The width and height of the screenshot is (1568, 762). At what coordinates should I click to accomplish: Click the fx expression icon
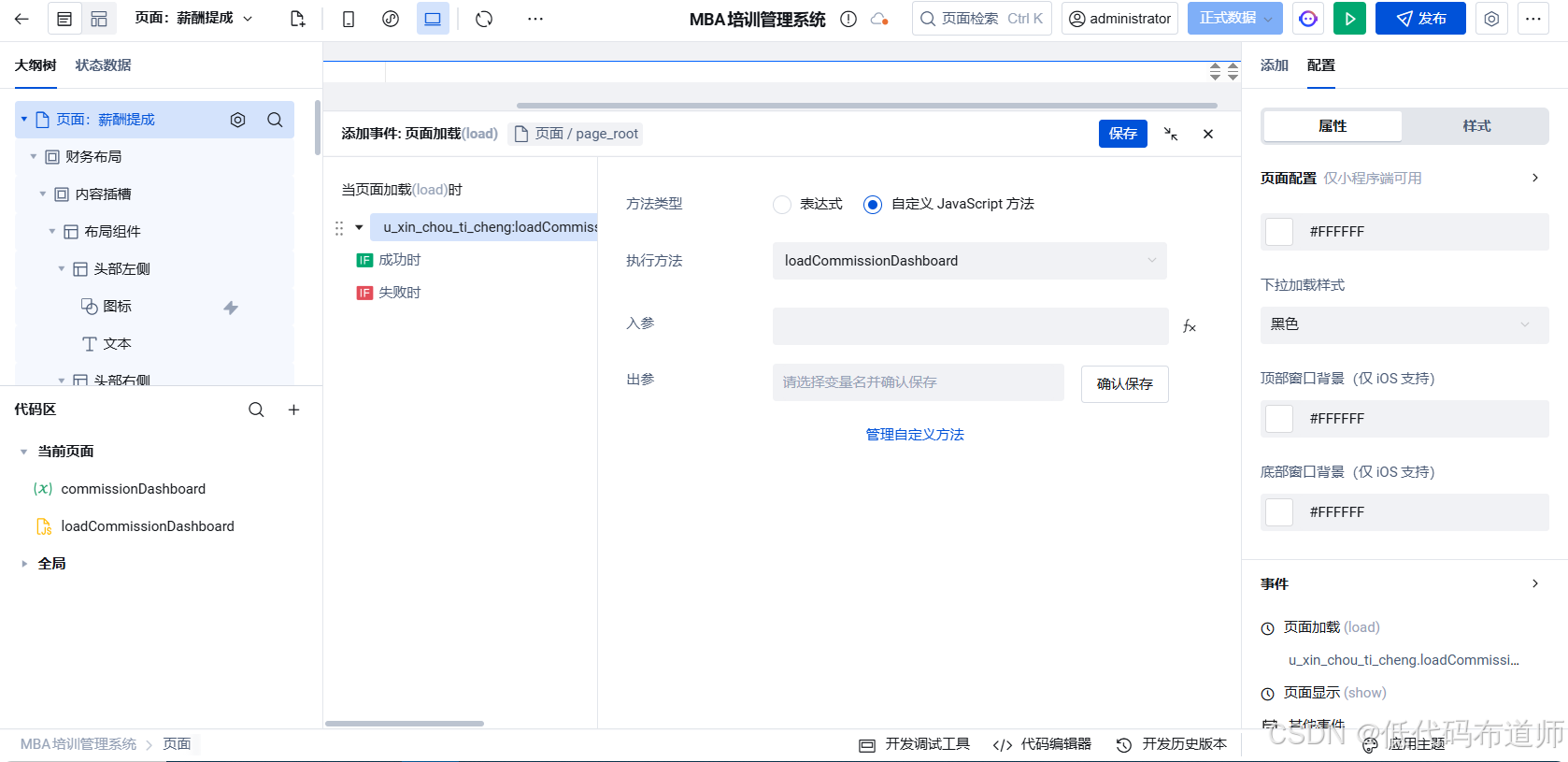1190,326
